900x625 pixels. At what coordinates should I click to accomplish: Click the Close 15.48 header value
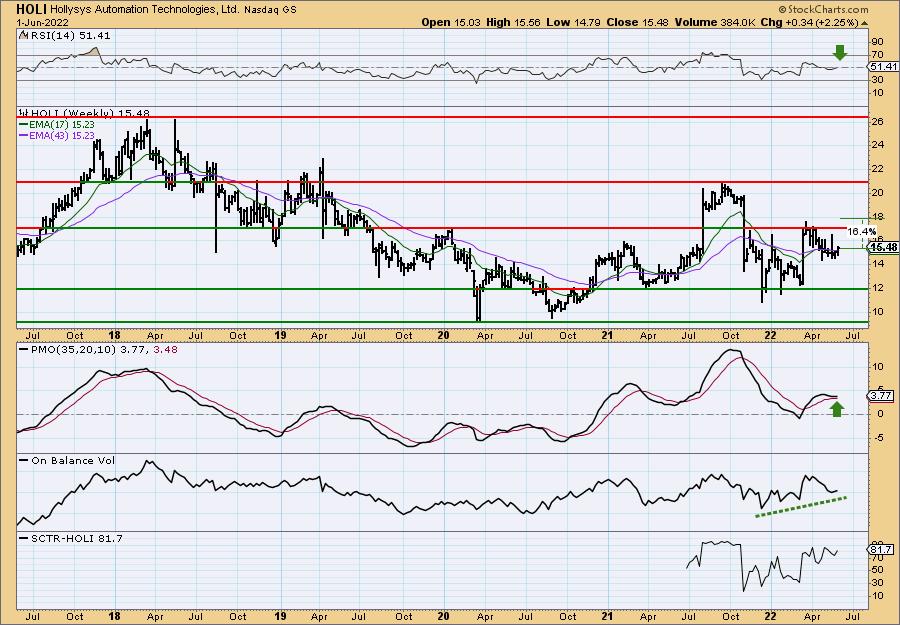pyautogui.click(x=636, y=22)
